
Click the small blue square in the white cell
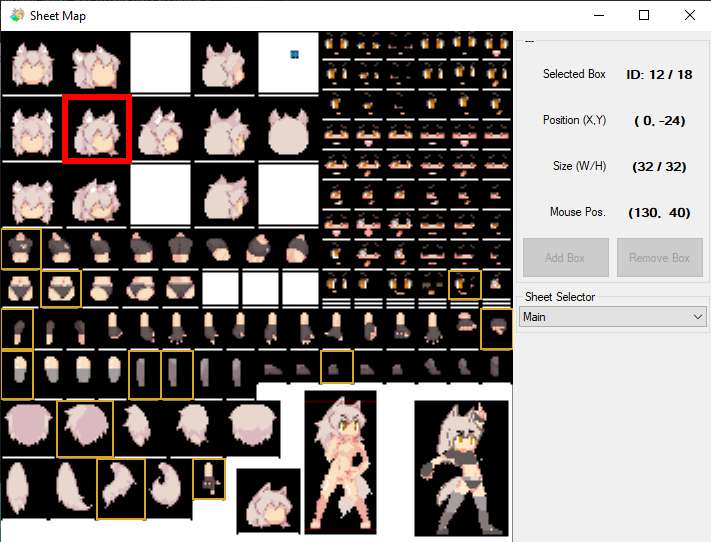click(294, 54)
